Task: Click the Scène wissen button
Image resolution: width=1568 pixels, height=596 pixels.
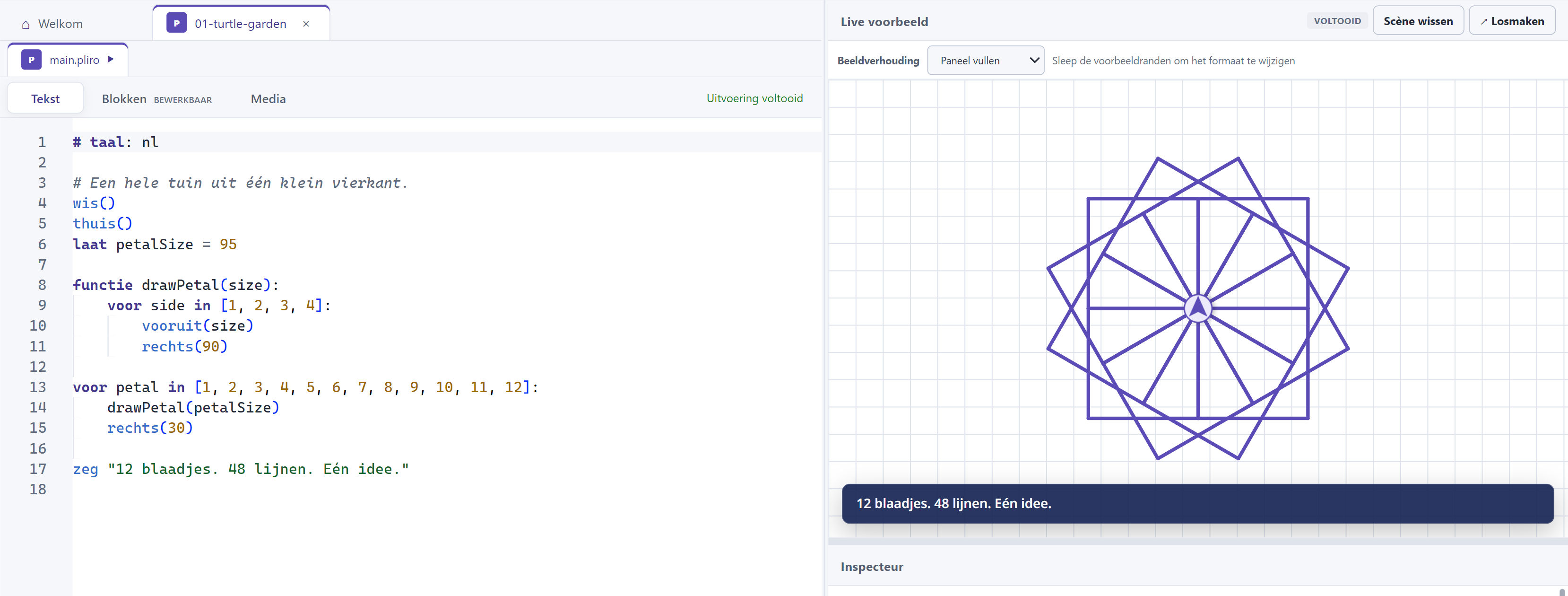Action: 1418,21
